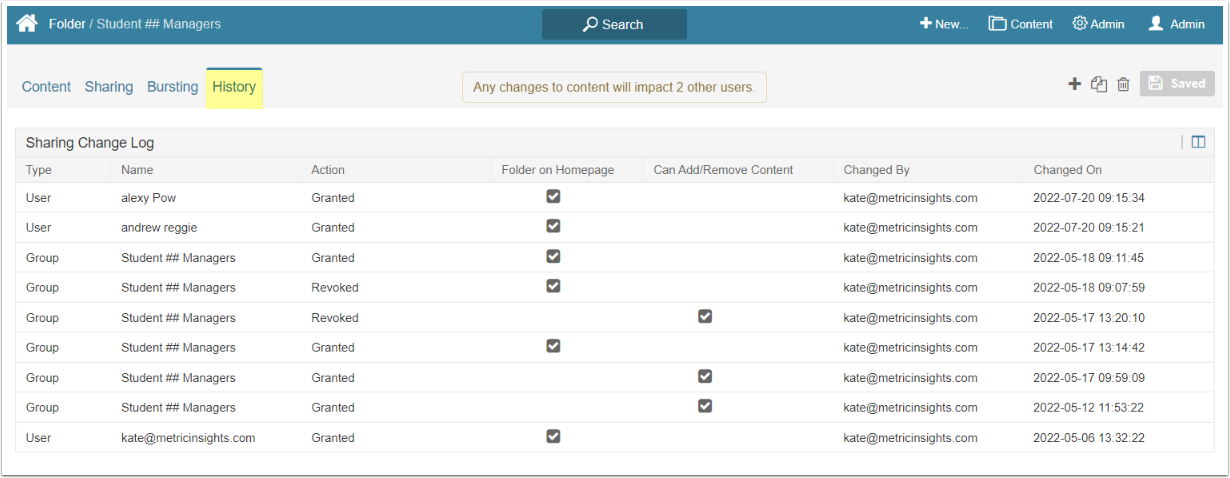1230x478 pixels.
Task: Open the column chooser icon
Action: click(x=1198, y=142)
